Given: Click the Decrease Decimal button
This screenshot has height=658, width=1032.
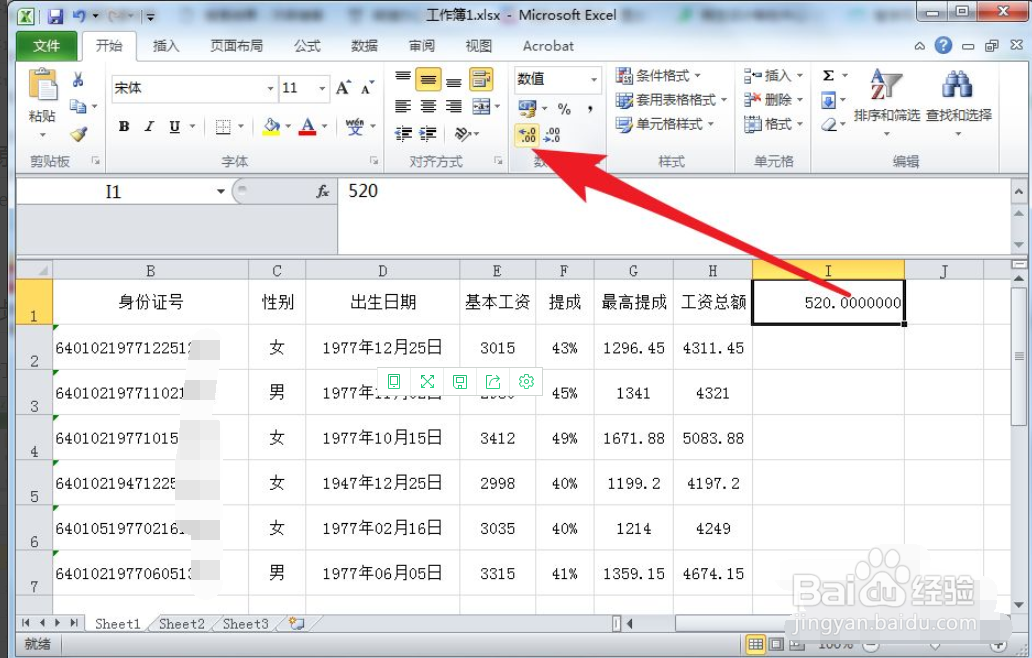Looking at the screenshot, I should 552,135.
